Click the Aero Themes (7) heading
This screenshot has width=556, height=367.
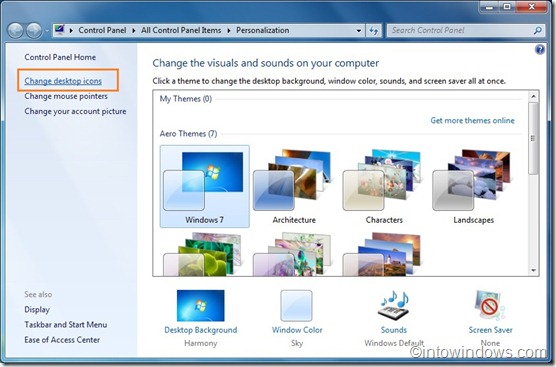pos(188,134)
